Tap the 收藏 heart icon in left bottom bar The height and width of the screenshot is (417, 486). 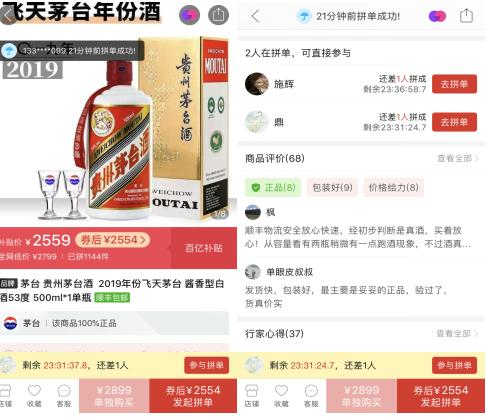(34, 396)
